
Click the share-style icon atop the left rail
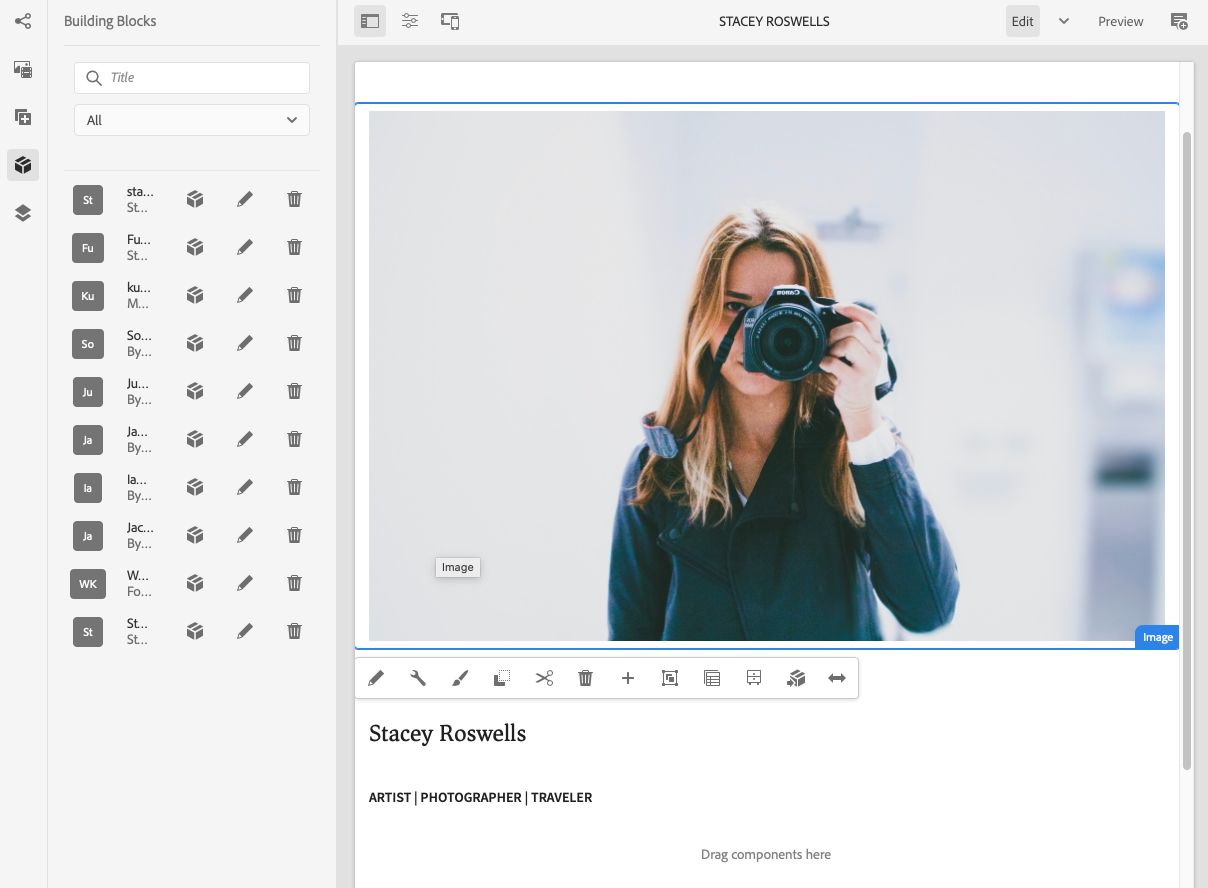[x=23, y=21]
